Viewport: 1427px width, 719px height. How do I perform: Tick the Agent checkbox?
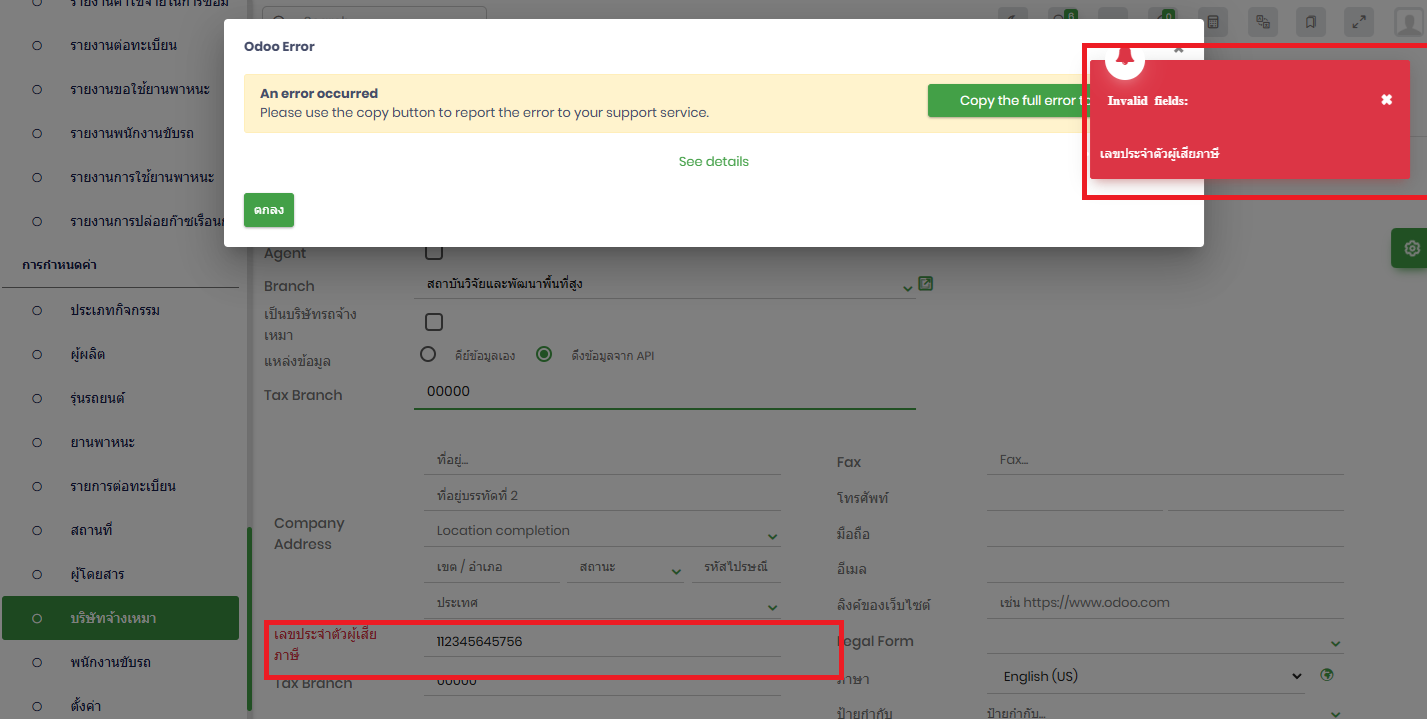(x=434, y=252)
